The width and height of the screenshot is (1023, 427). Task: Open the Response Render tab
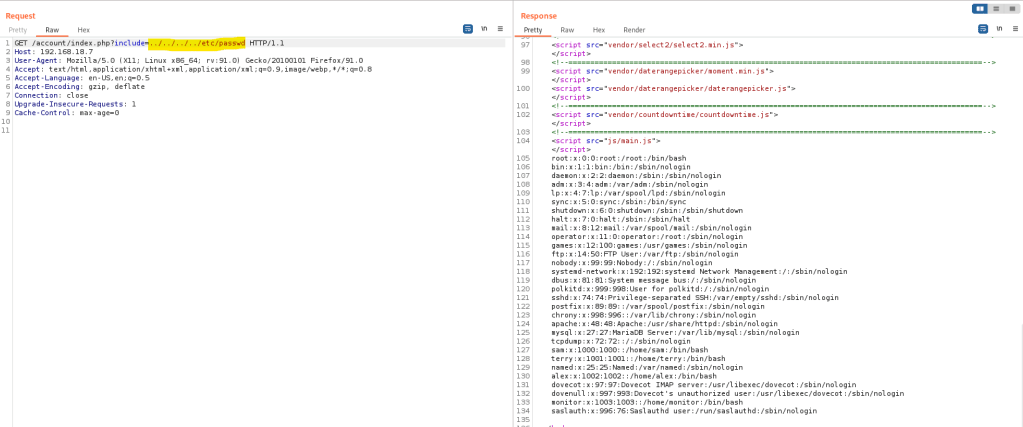(634, 30)
